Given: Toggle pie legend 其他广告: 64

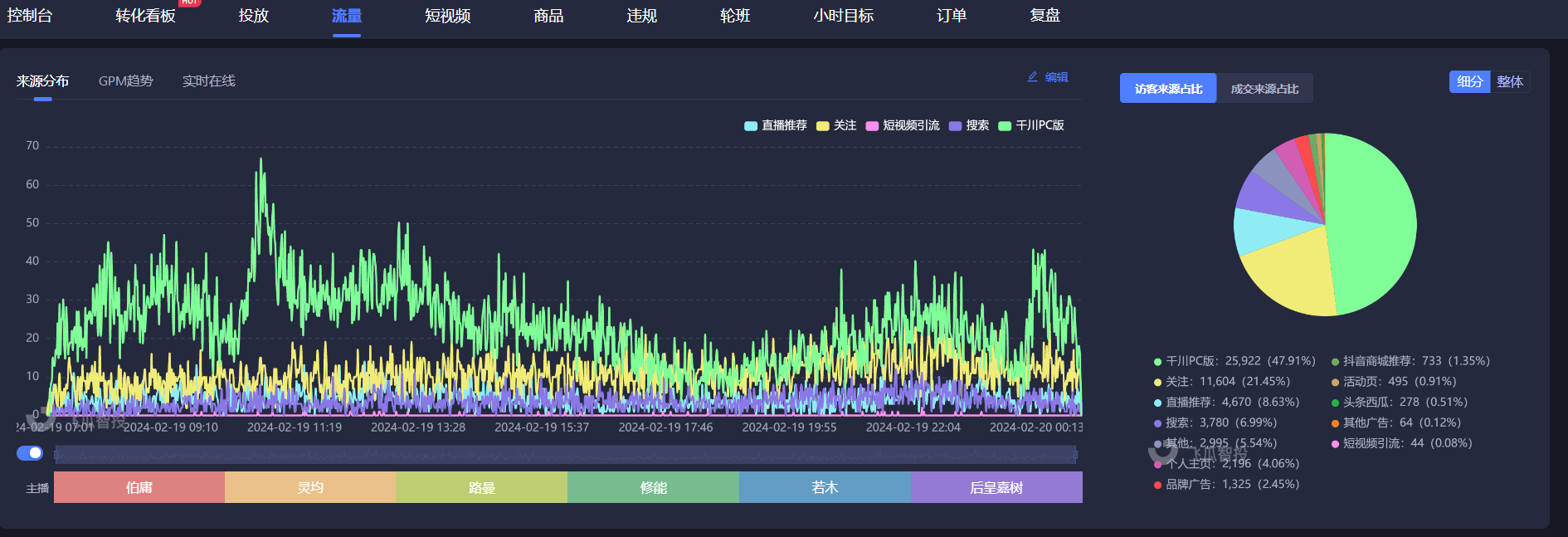Looking at the screenshot, I should coord(1396,422).
